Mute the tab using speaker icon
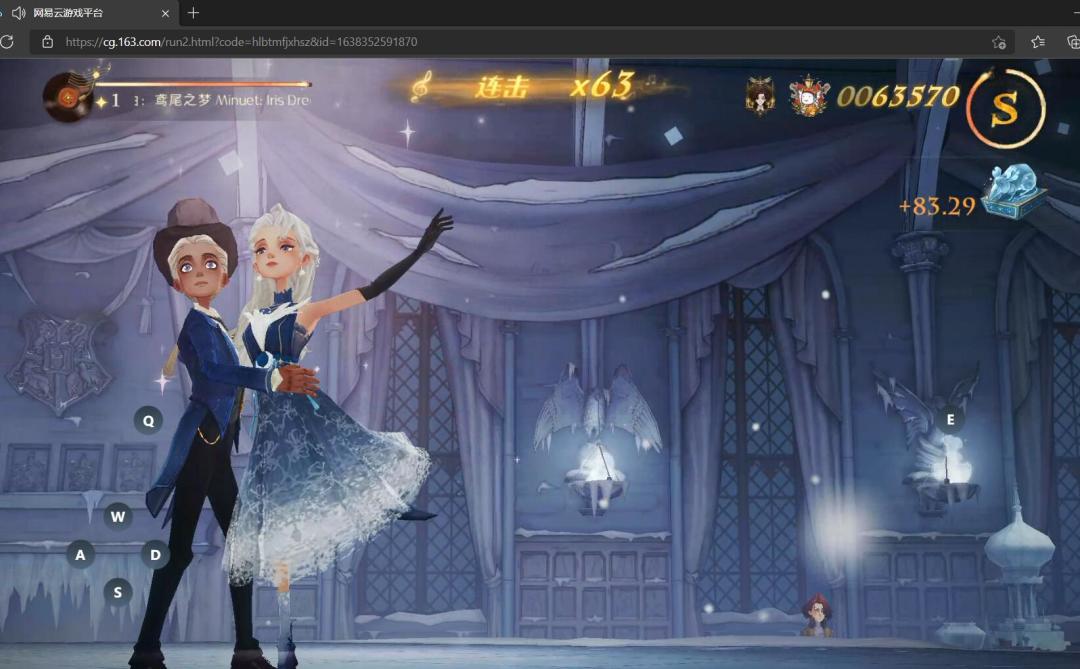 coord(19,12)
